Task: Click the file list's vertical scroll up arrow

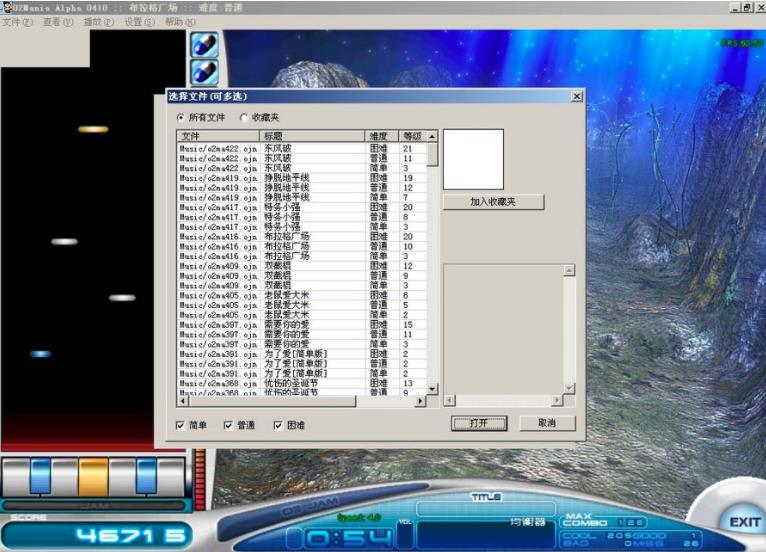Action: tap(432, 136)
